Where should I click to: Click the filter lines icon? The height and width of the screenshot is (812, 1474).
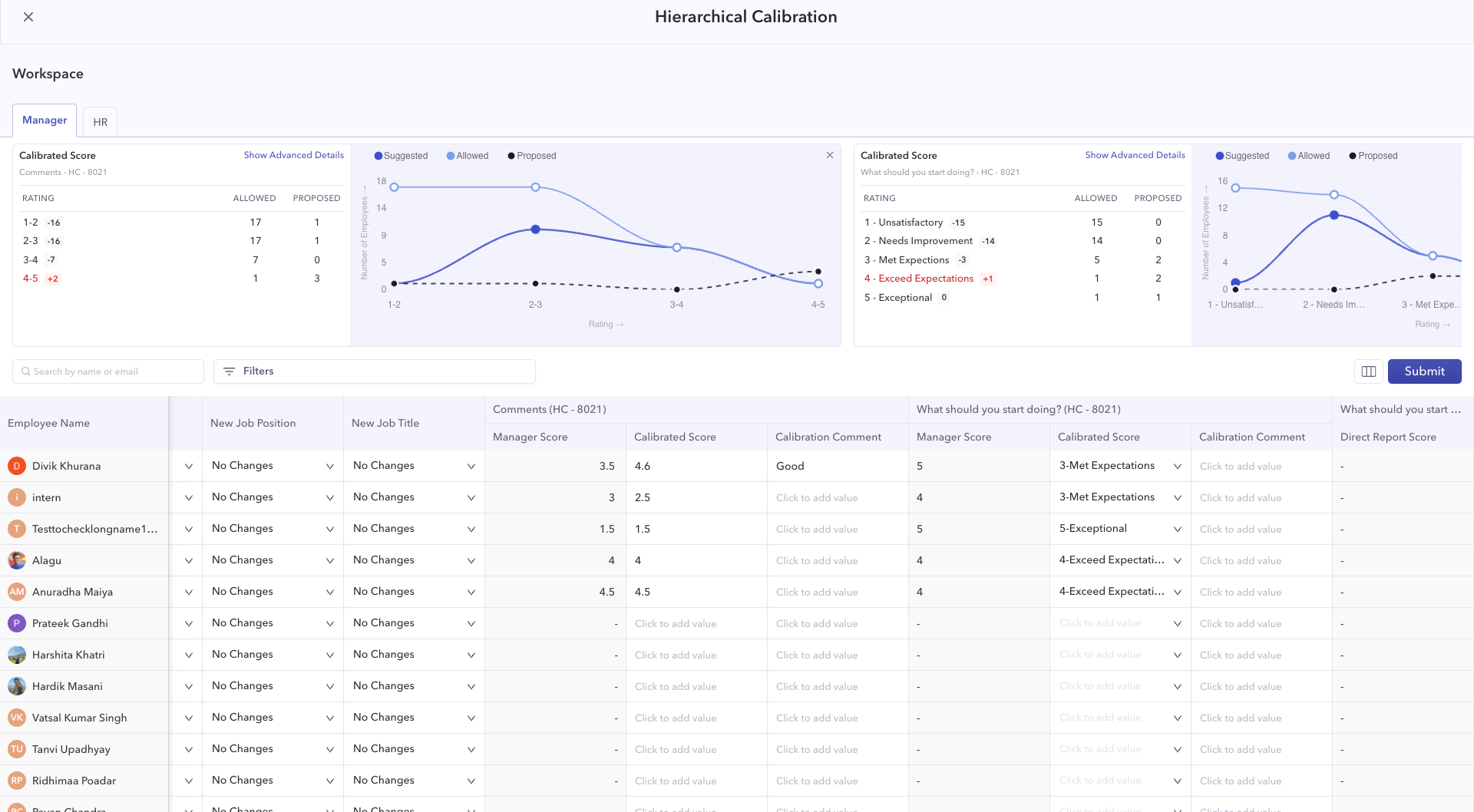click(229, 371)
